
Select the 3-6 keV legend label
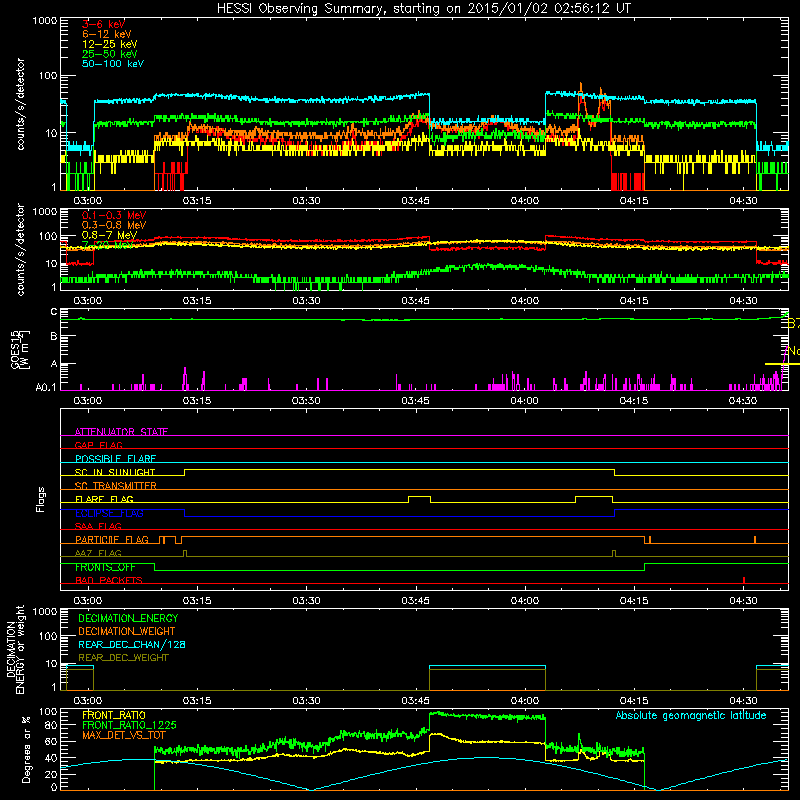(x=103, y=24)
